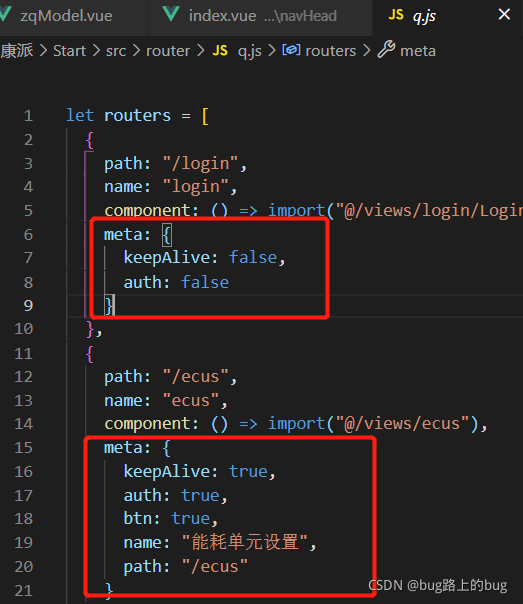Click line number 9 in gutter
Image resolution: width=523 pixels, height=604 pixels.
pos(28,305)
